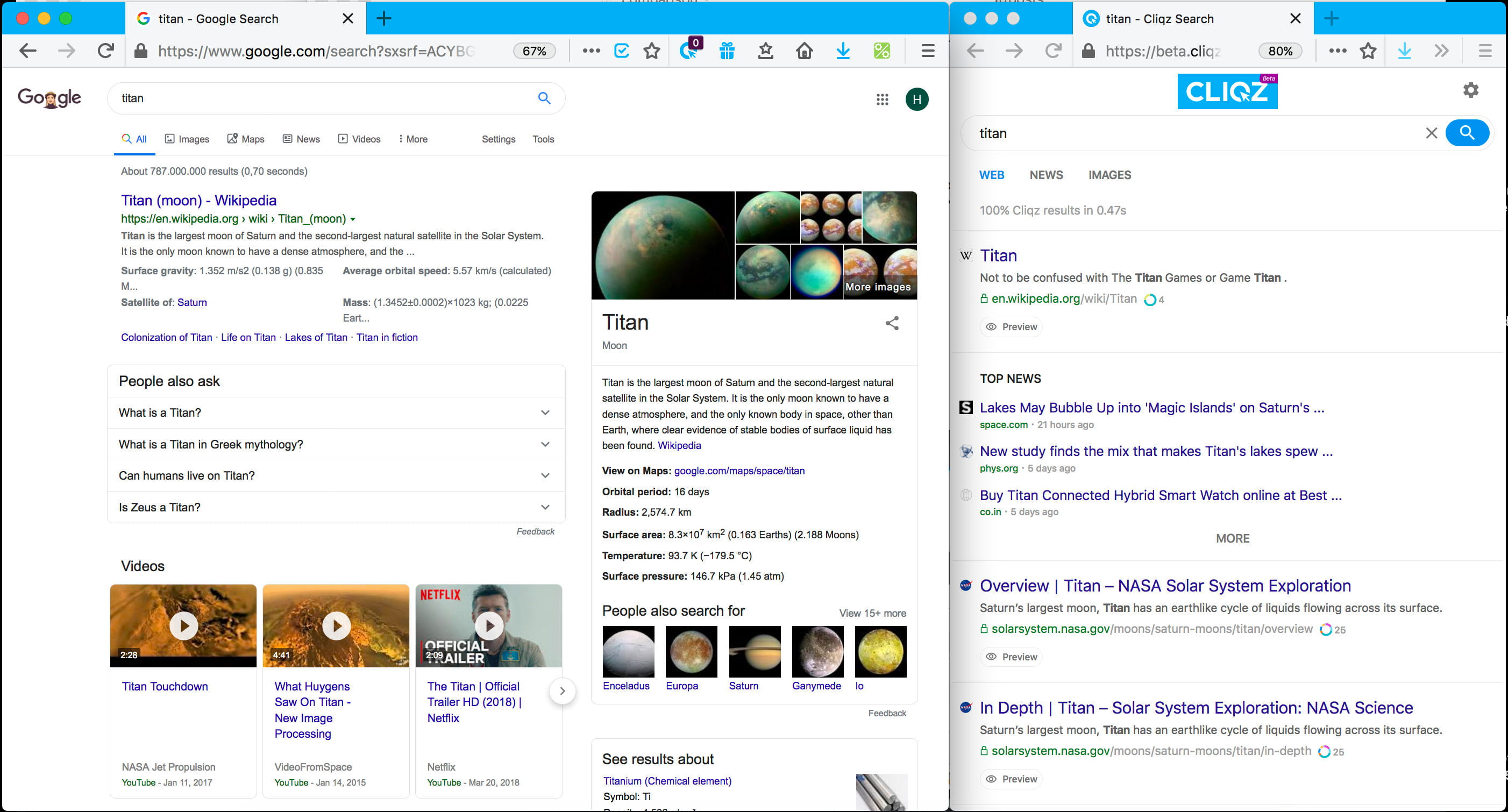Select the IMAGES tab in Cliqz

pos(1109,175)
